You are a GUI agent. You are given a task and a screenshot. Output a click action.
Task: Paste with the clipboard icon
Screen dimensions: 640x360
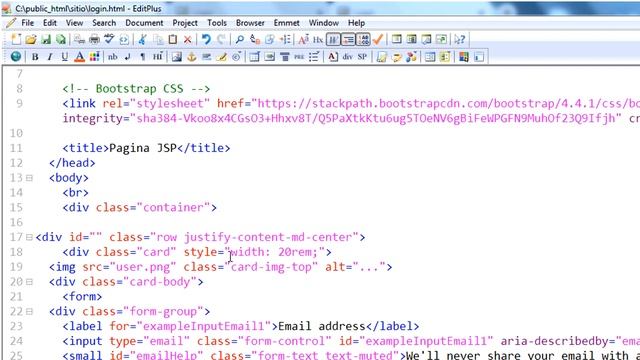[x=173, y=40]
